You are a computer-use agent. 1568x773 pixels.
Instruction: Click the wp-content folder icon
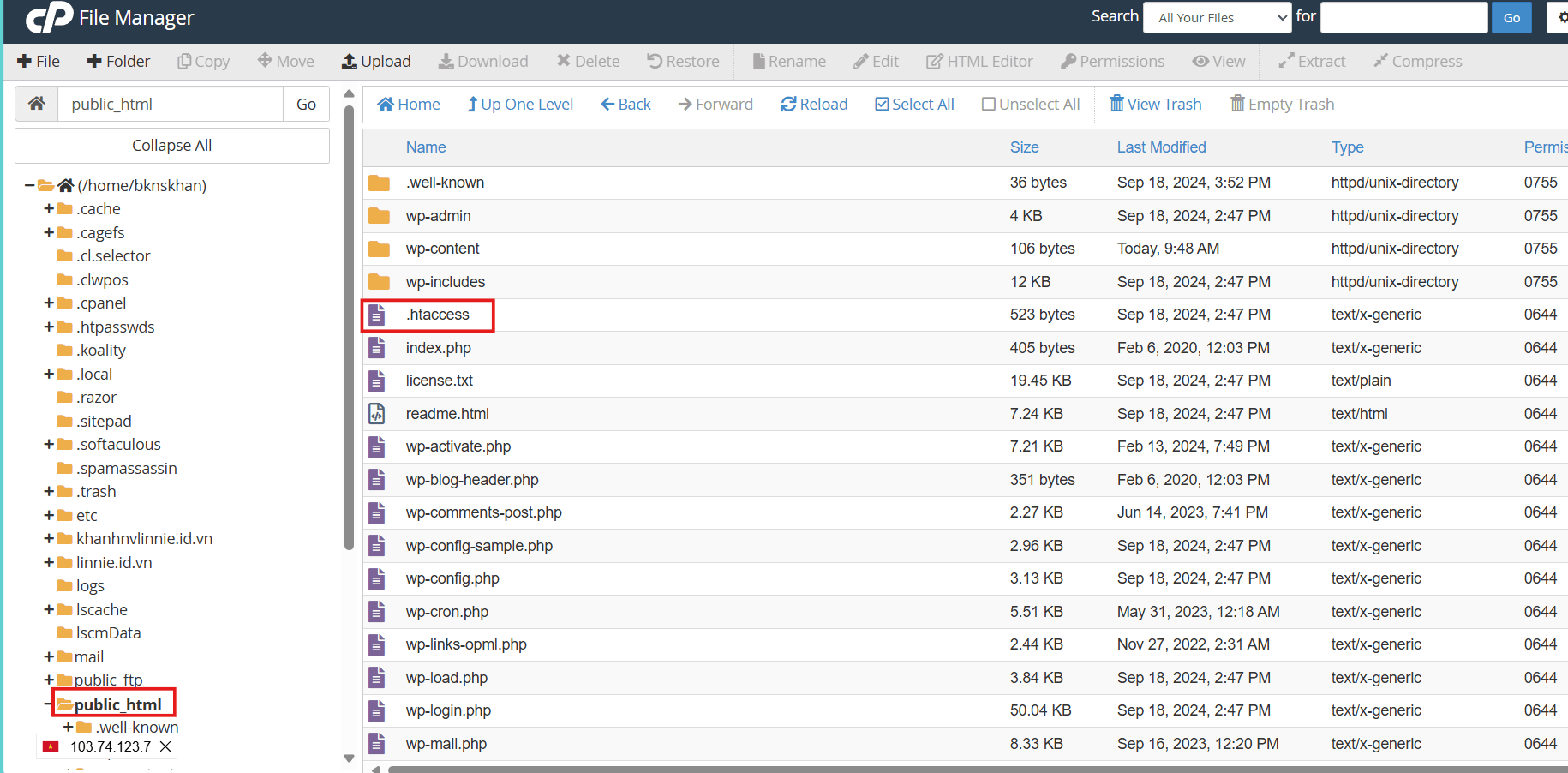[379, 249]
